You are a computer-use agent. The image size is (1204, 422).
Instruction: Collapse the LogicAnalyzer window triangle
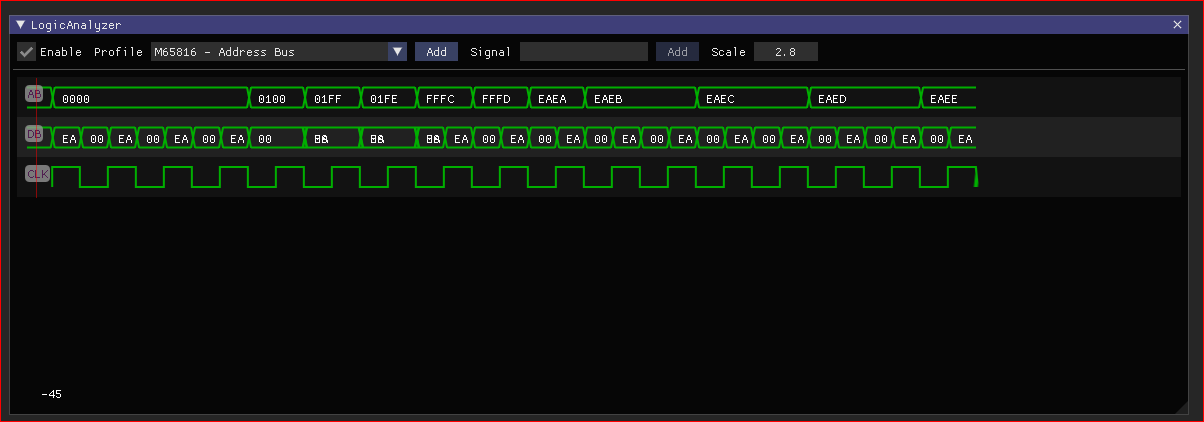pos(21,25)
